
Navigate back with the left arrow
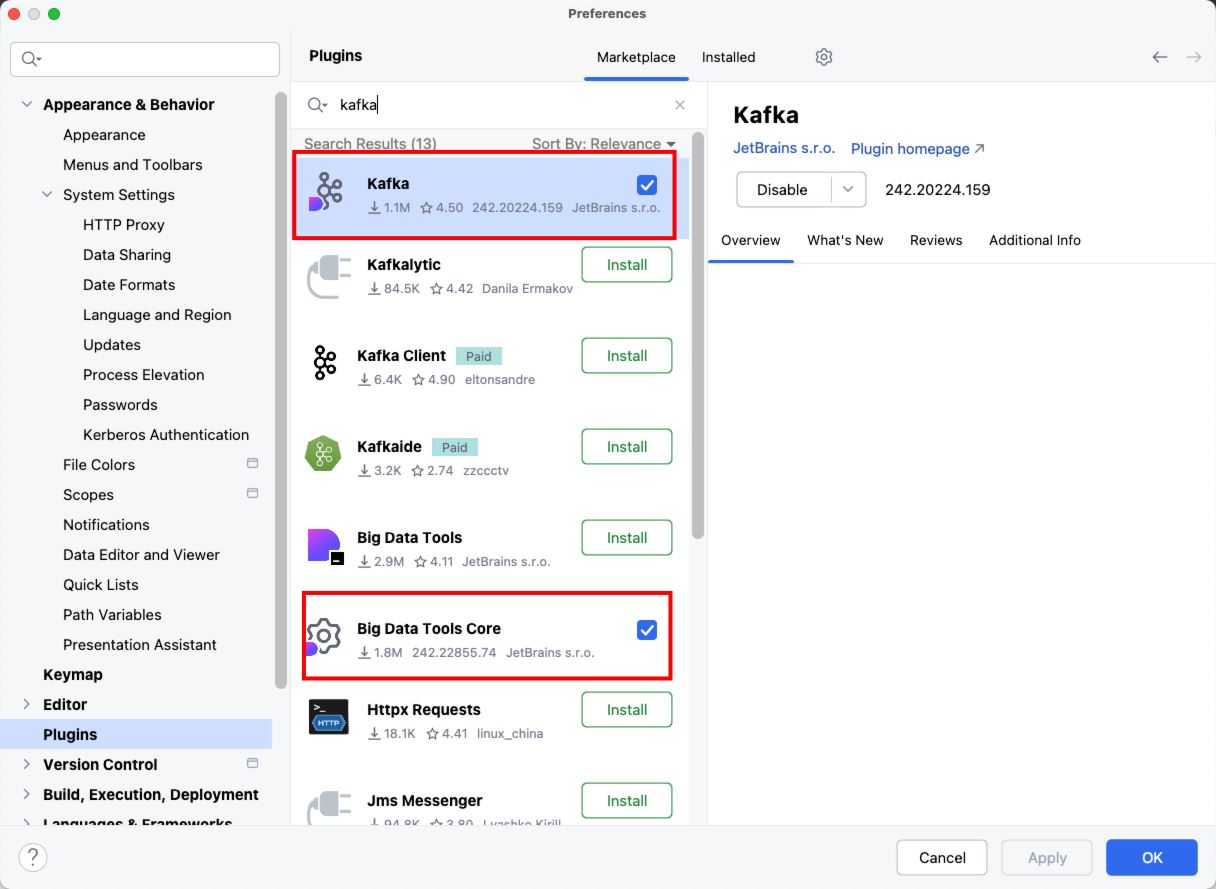[x=1160, y=57]
